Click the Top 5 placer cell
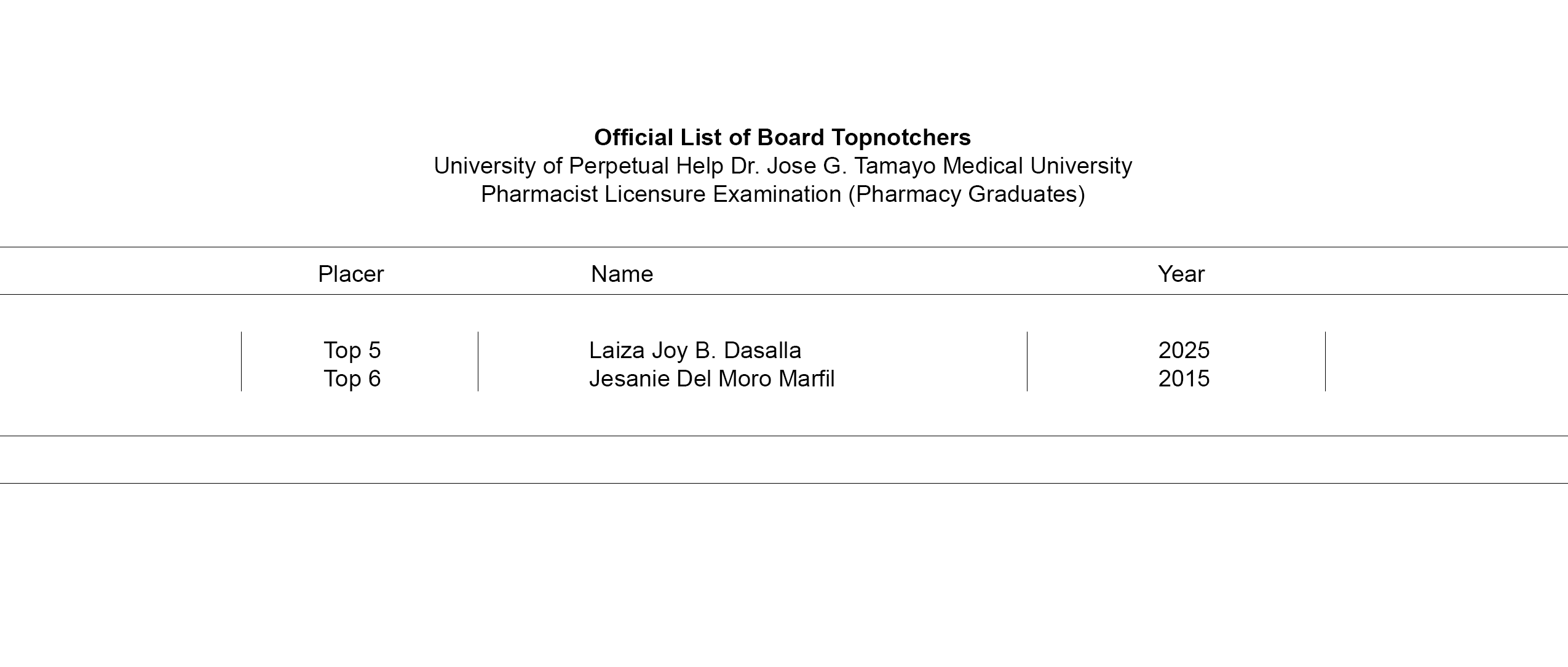The height and width of the screenshot is (667, 1568). pyautogui.click(x=352, y=350)
